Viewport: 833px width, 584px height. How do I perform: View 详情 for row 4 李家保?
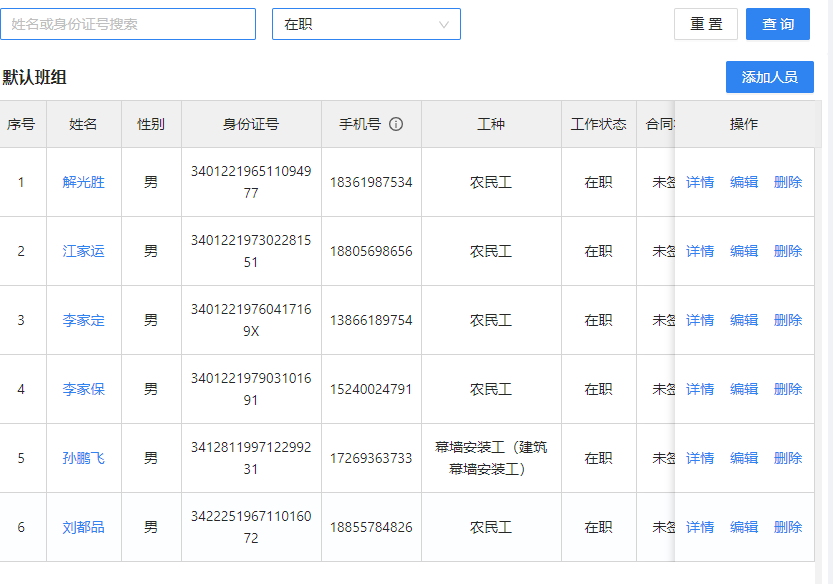[700, 389]
